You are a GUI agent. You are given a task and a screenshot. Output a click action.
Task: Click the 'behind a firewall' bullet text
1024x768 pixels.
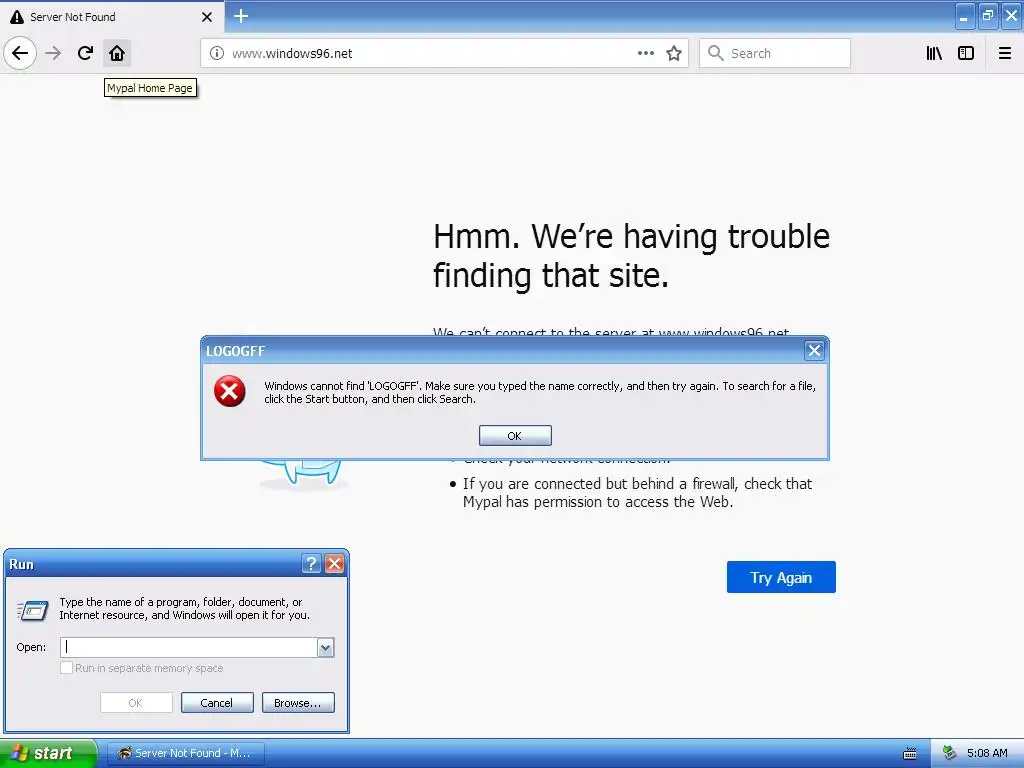pos(637,492)
